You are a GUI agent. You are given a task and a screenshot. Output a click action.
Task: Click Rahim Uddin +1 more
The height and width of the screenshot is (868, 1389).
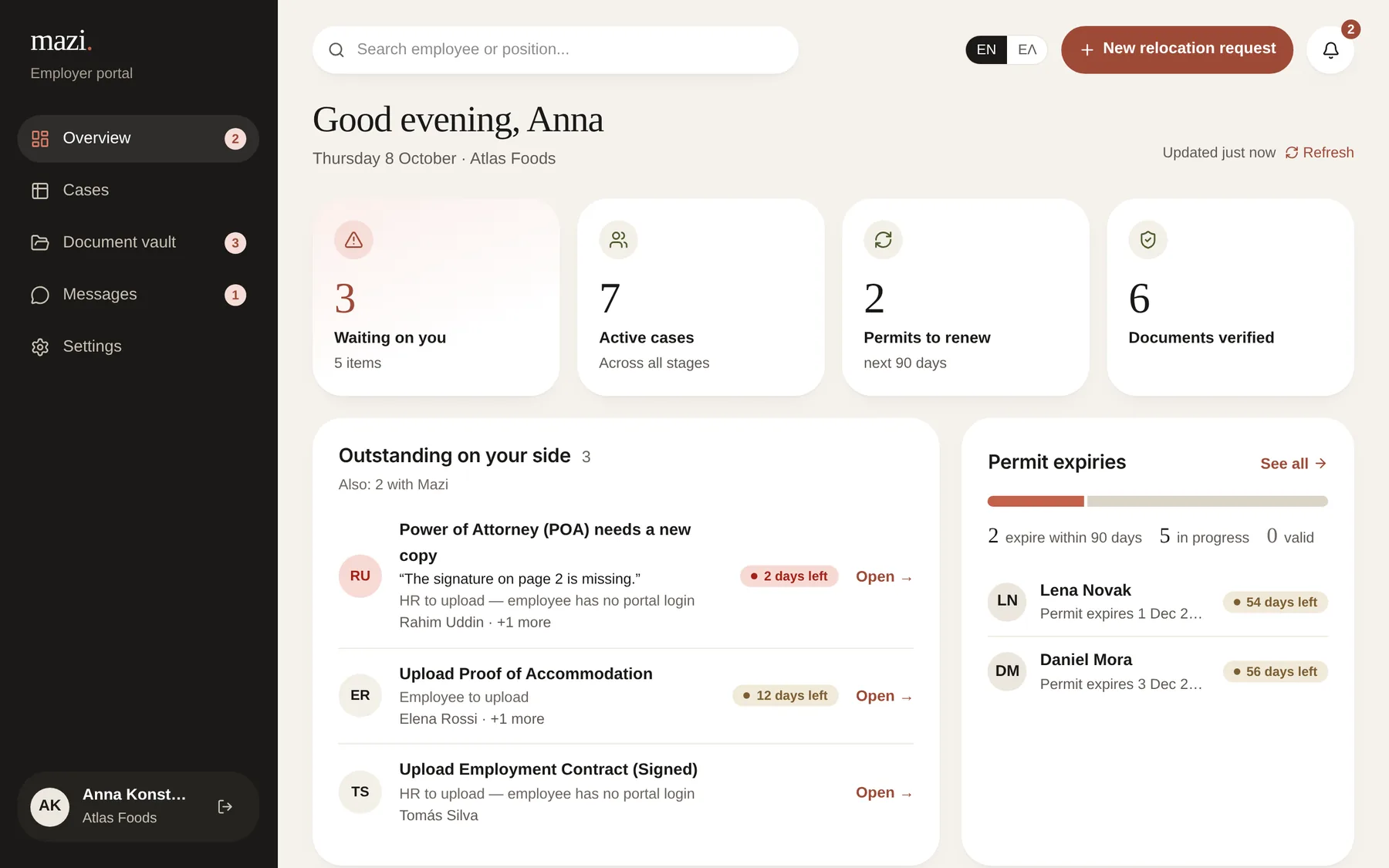coord(475,623)
